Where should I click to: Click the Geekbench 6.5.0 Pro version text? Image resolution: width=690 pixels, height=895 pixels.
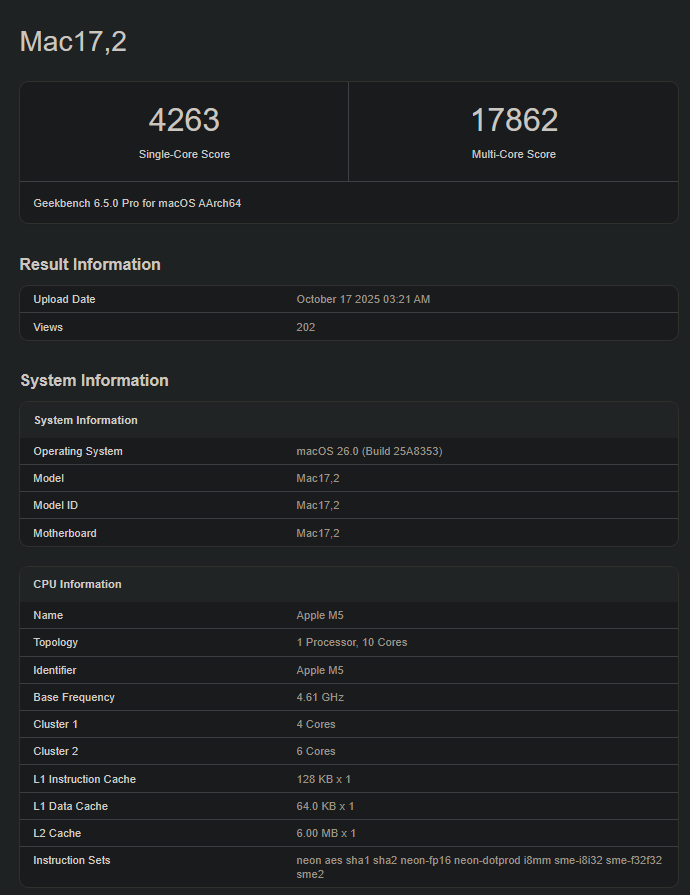pyautogui.click(x=137, y=203)
